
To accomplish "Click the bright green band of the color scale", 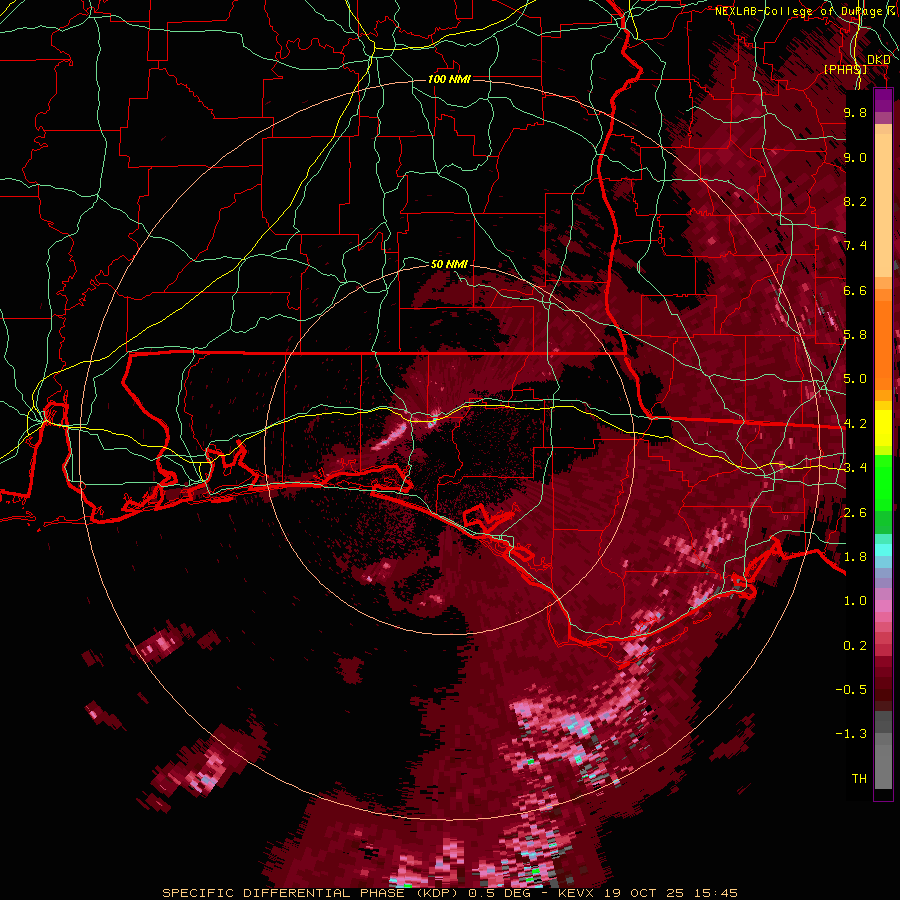I will (x=883, y=484).
